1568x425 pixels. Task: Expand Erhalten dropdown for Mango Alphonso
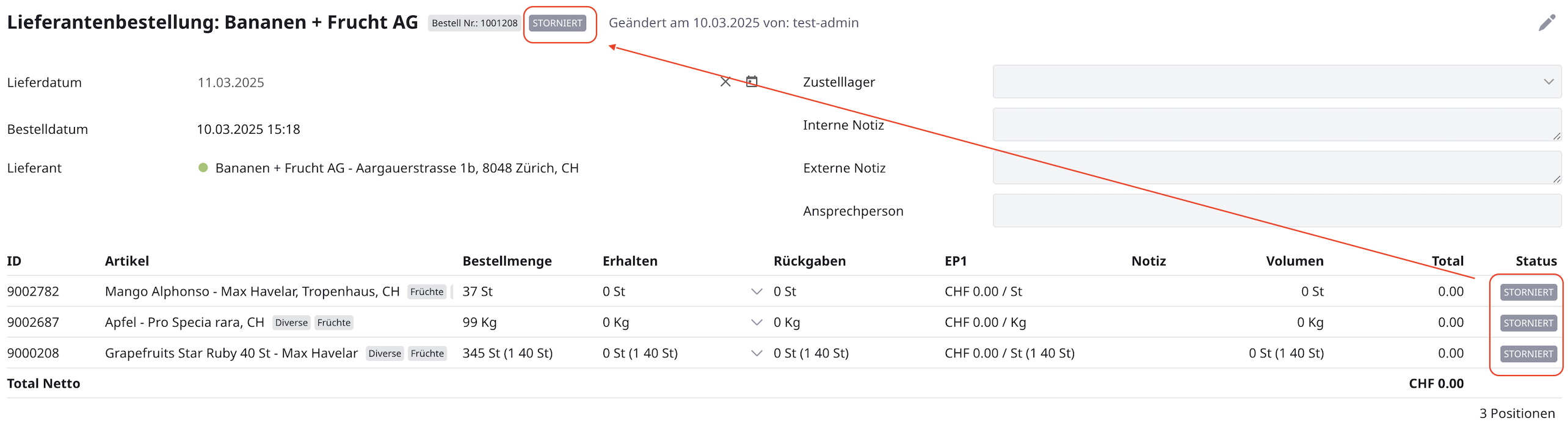coord(757,292)
